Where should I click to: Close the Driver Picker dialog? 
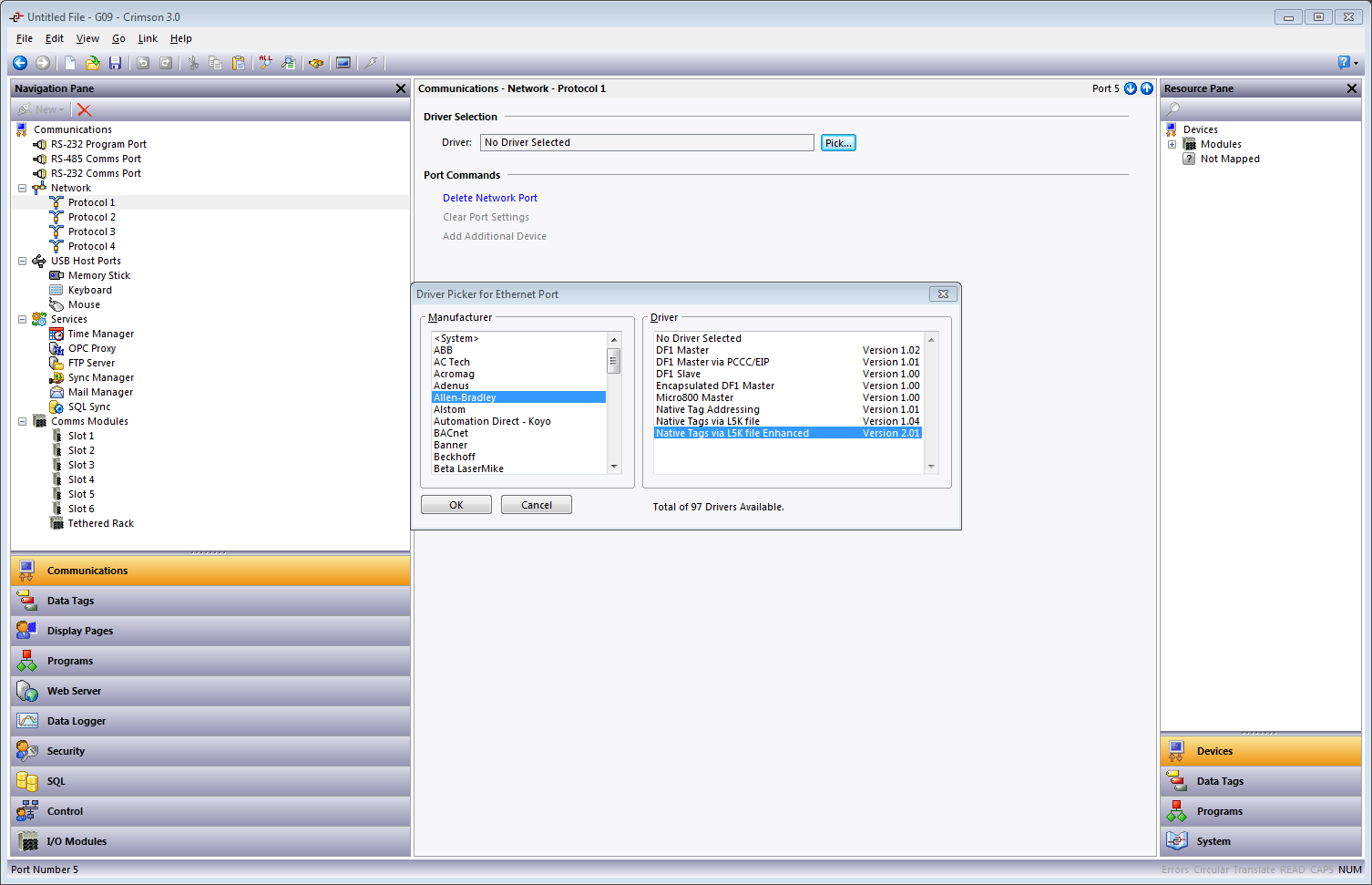tap(943, 294)
